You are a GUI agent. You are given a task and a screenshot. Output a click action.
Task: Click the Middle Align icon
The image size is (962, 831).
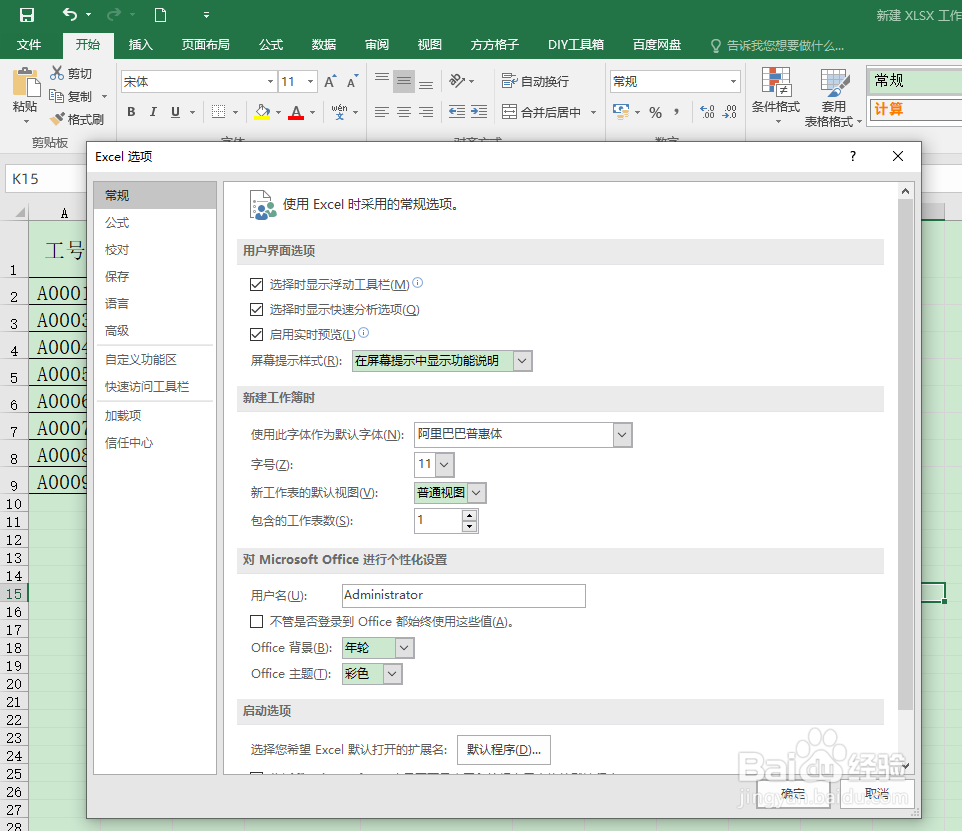404,81
